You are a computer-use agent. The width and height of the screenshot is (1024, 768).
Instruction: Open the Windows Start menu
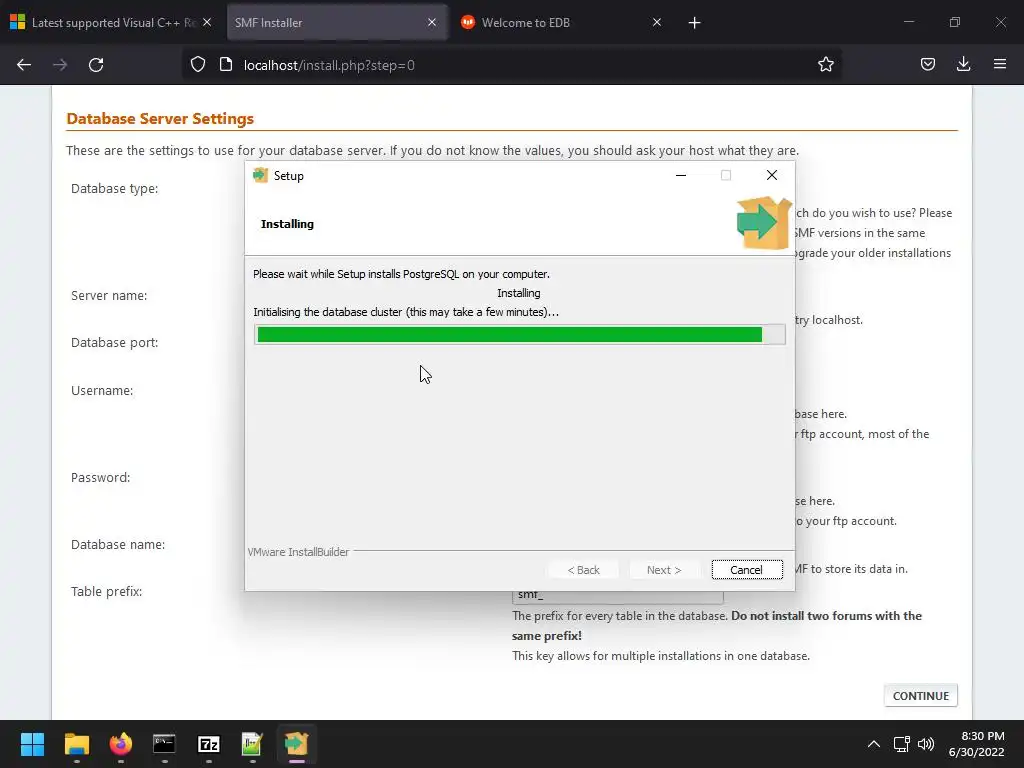click(32, 744)
